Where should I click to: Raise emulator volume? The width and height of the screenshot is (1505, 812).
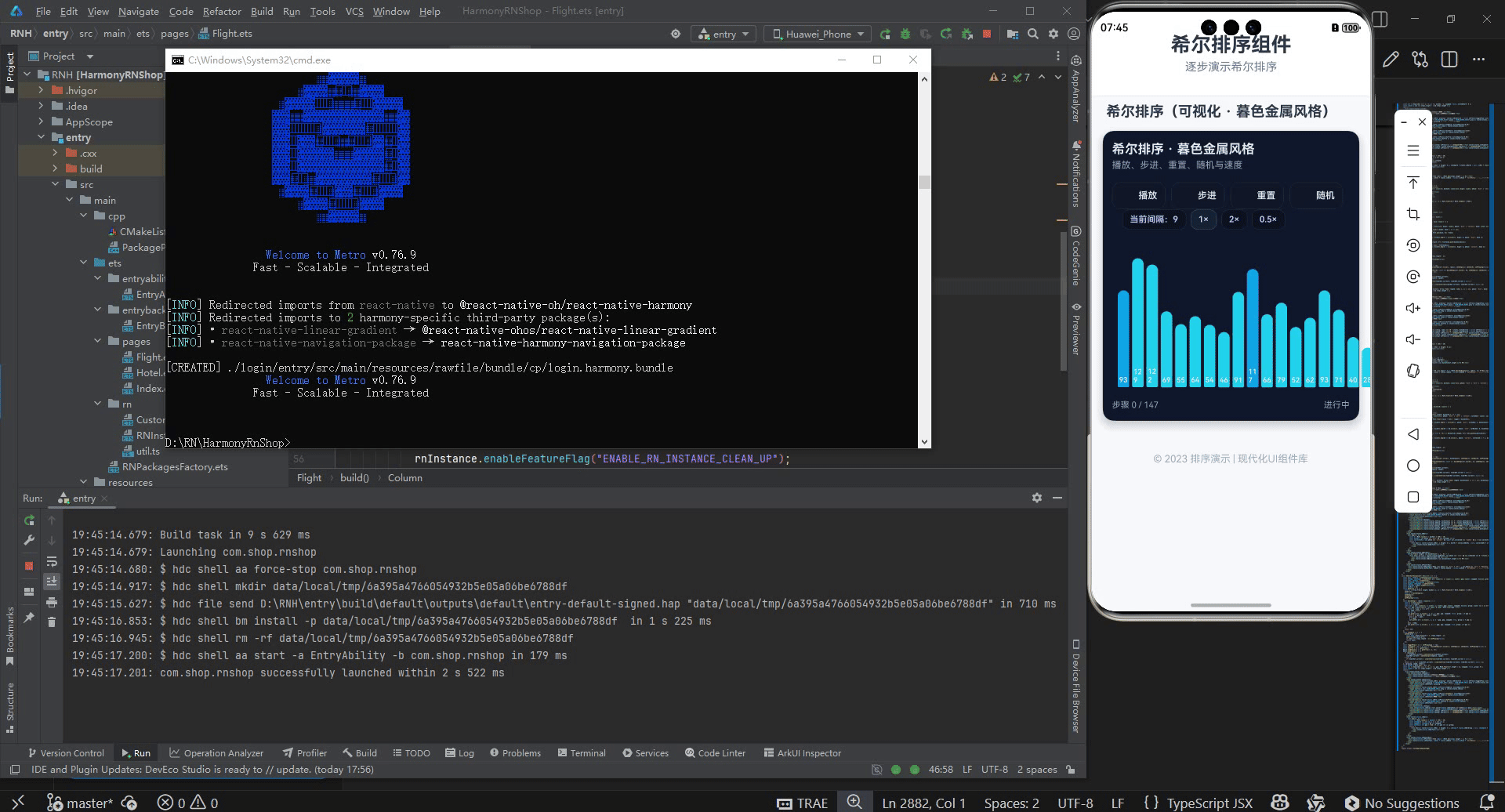1413,308
